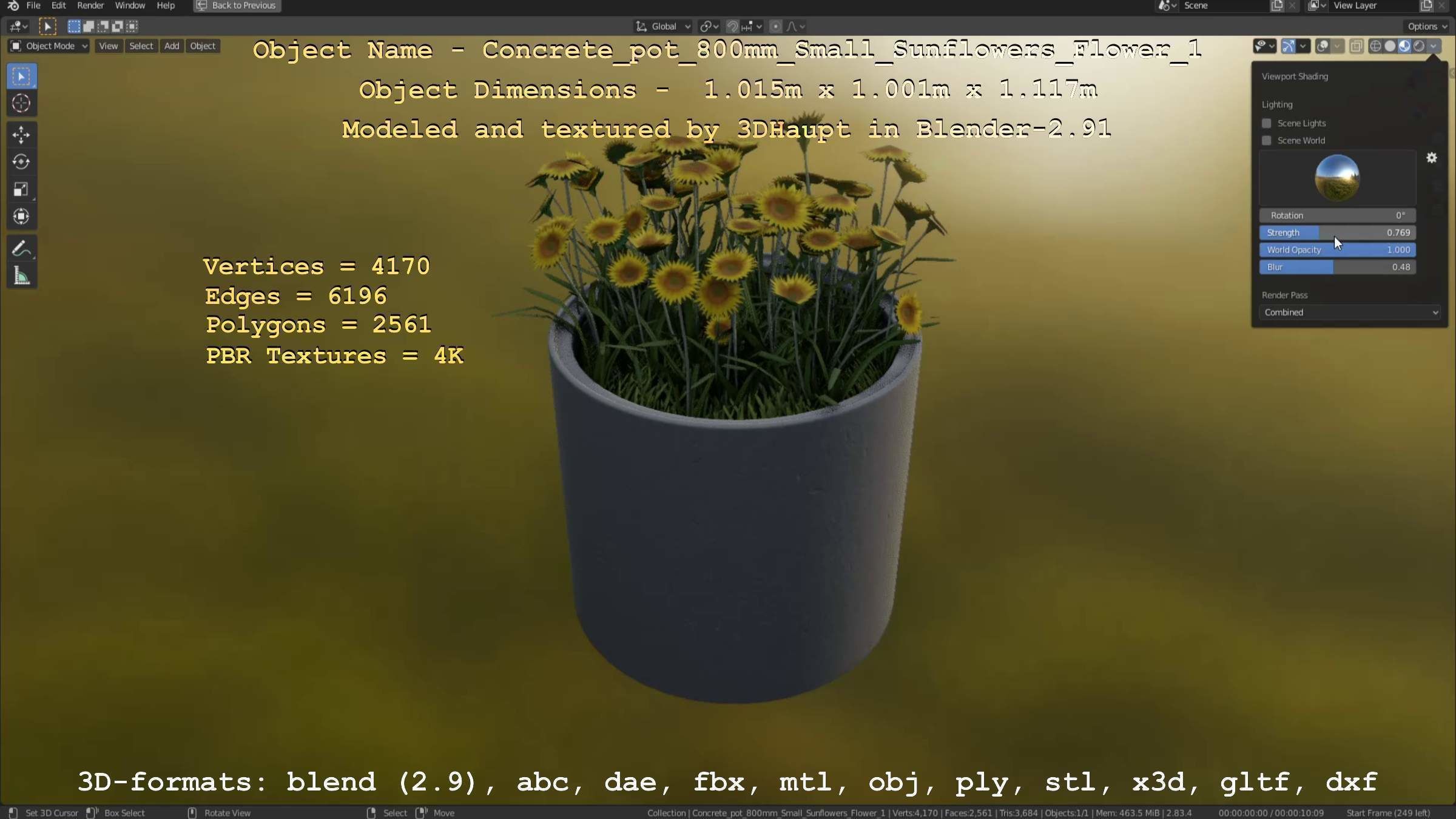Open the viewport Add menu button
Viewport: 1456px width, 819px height.
coord(172,46)
